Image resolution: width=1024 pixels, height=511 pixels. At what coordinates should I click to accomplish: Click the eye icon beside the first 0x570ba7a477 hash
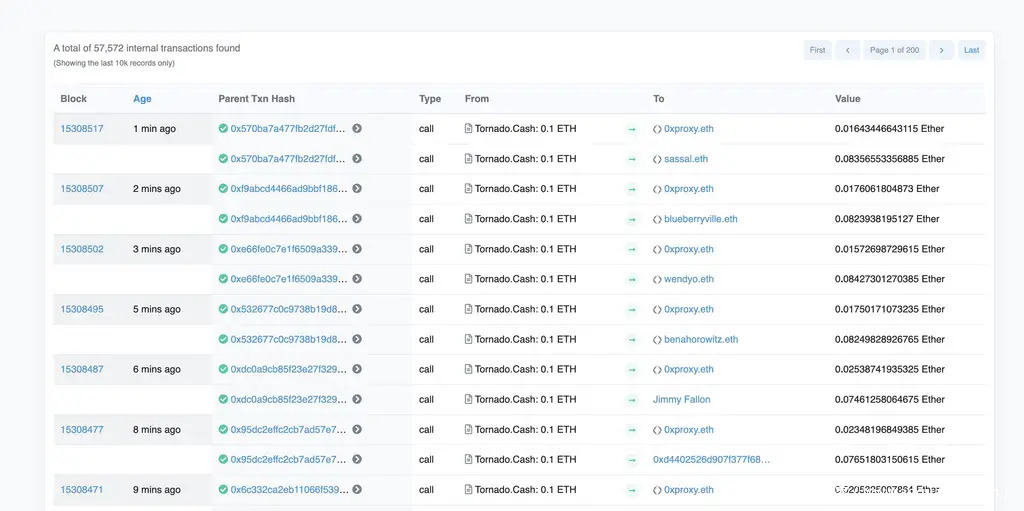pos(357,129)
